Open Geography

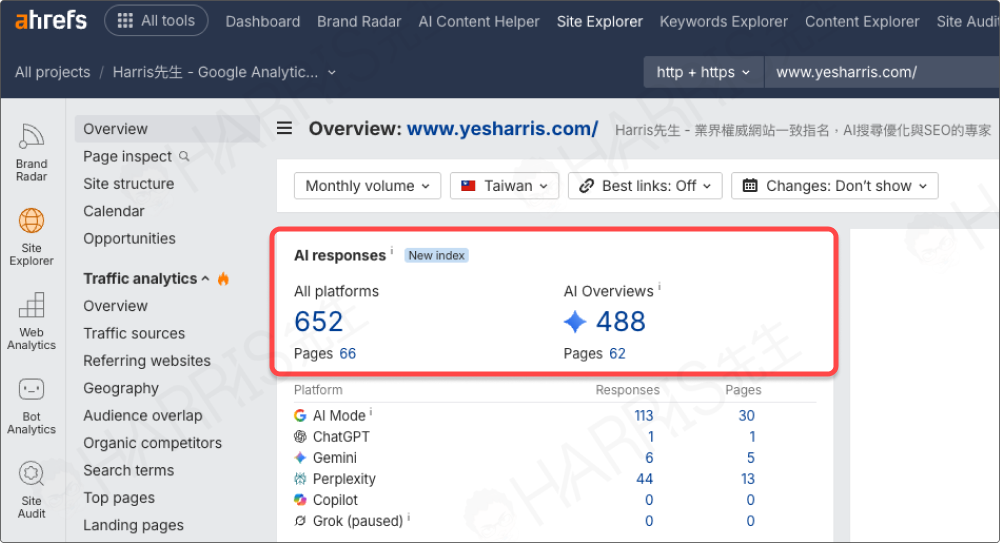(121, 389)
